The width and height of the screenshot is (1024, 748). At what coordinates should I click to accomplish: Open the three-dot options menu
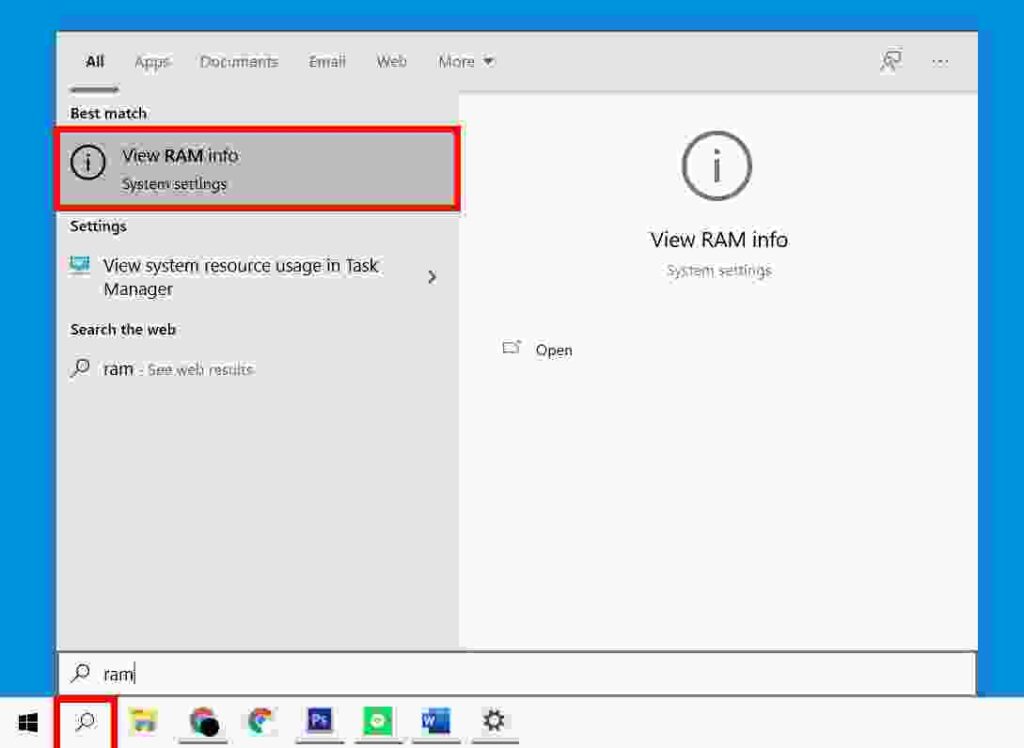(940, 61)
